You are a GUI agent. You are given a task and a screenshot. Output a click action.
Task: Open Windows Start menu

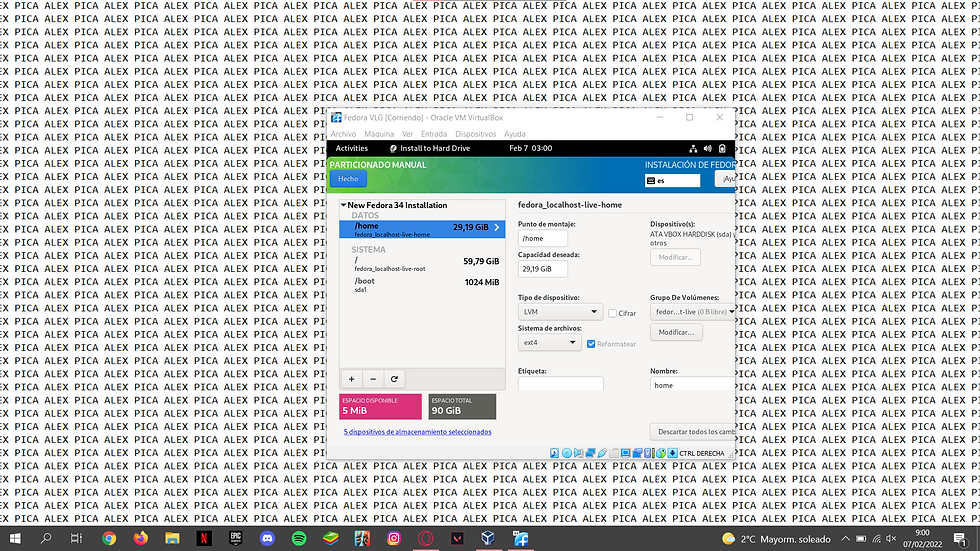click(15, 539)
